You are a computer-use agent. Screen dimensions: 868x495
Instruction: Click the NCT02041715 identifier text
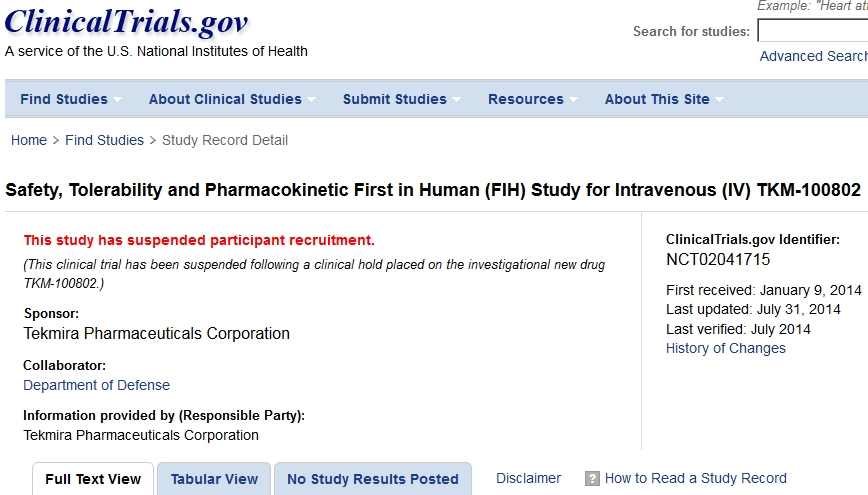coord(718,260)
